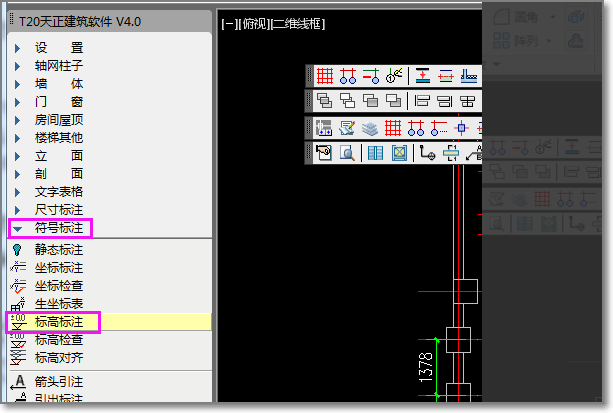
Task: Open the 二维线框 visual style control
Action: (298, 24)
